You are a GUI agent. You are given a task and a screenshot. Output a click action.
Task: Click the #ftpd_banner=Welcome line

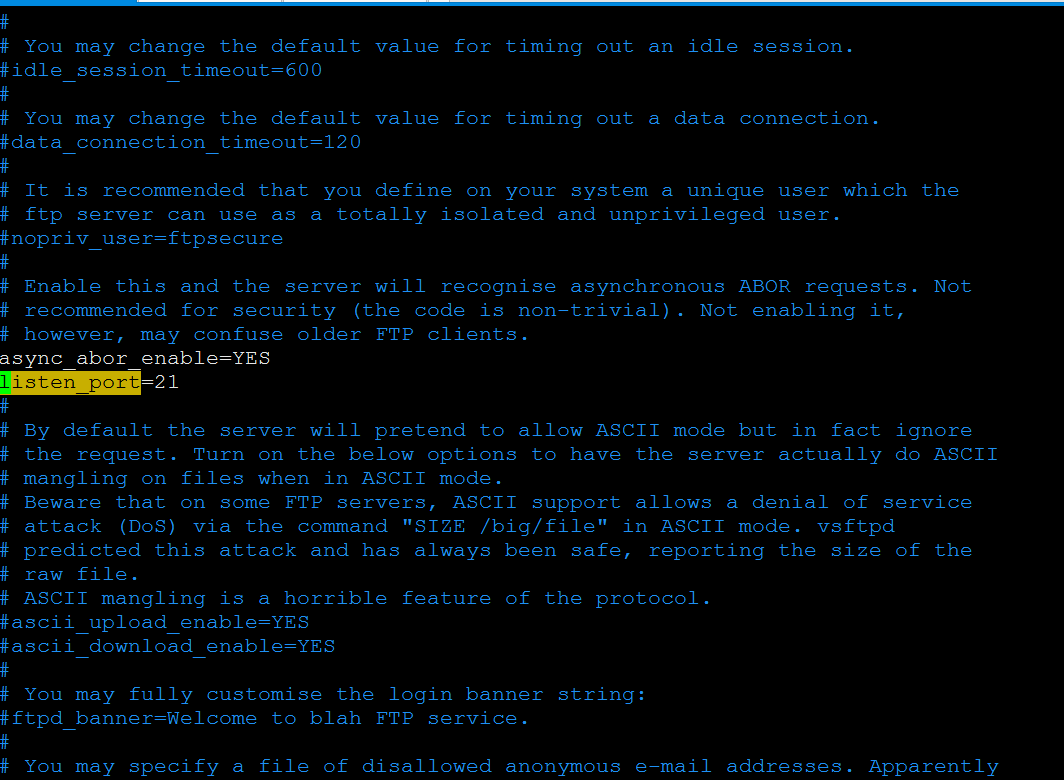tap(264, 718)
